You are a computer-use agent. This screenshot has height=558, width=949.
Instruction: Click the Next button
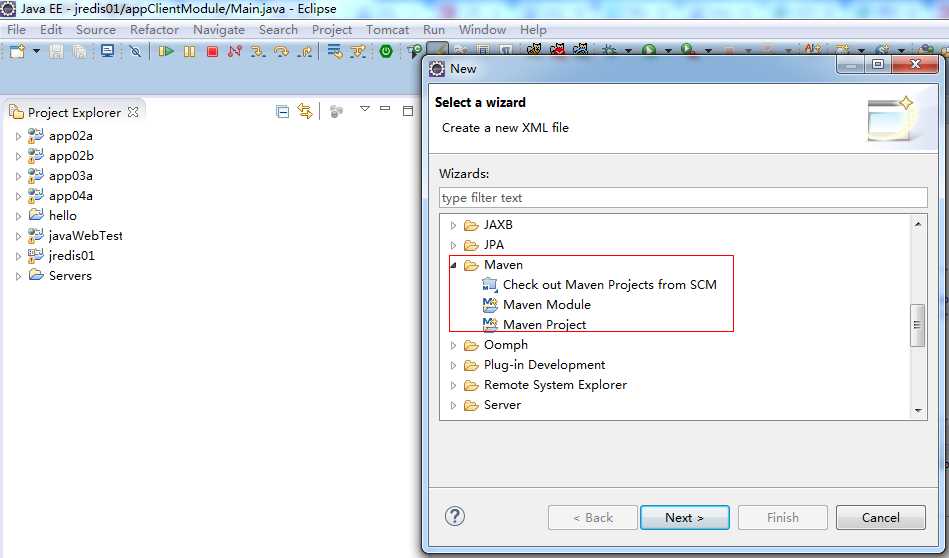point(685,517)
